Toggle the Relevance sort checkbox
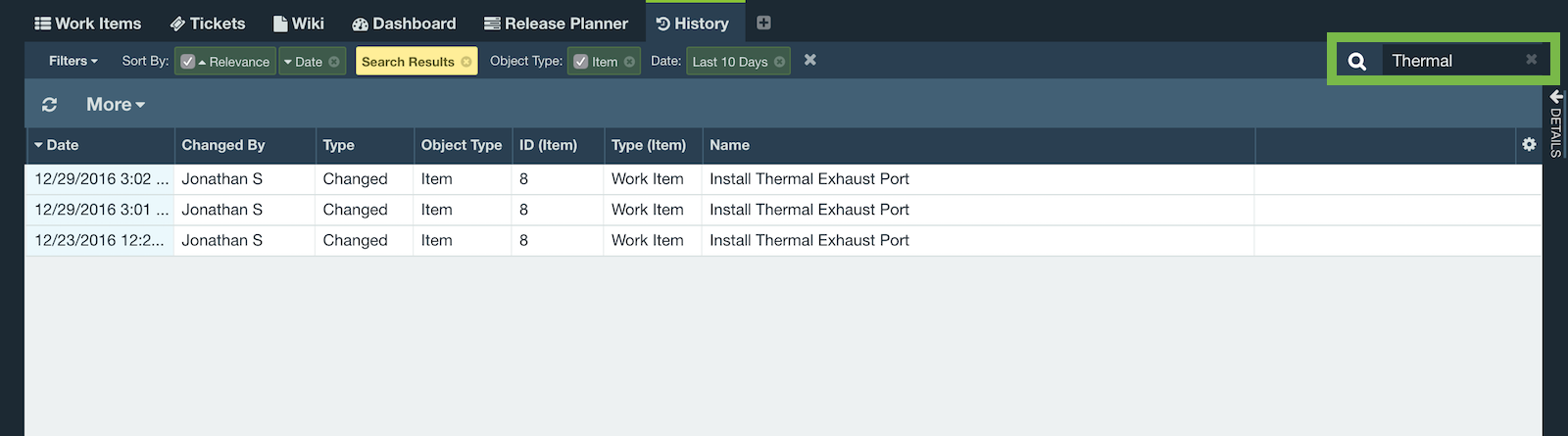Viewport: 1568px width, 436px height. pyautogui.click(x=188, y=62)
